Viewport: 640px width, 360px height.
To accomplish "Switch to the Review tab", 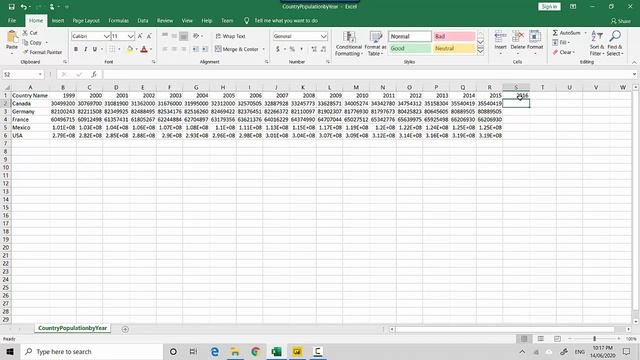I will [x=165, y=20].
